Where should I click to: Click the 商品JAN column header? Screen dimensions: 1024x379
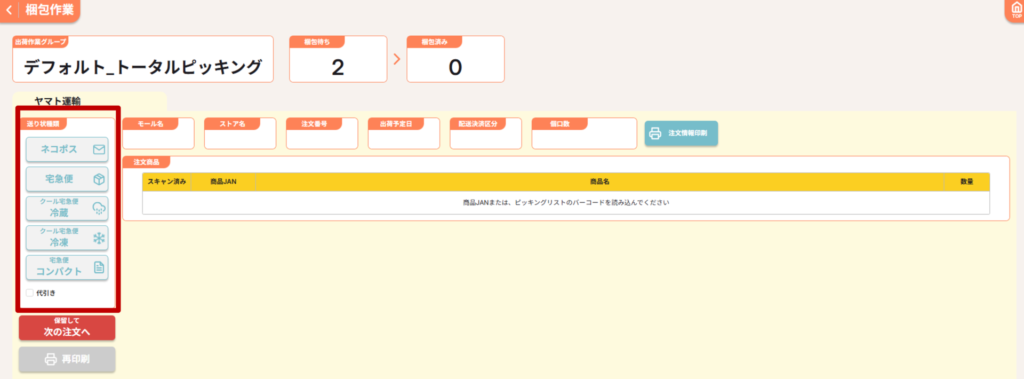[x=223, y=182]
